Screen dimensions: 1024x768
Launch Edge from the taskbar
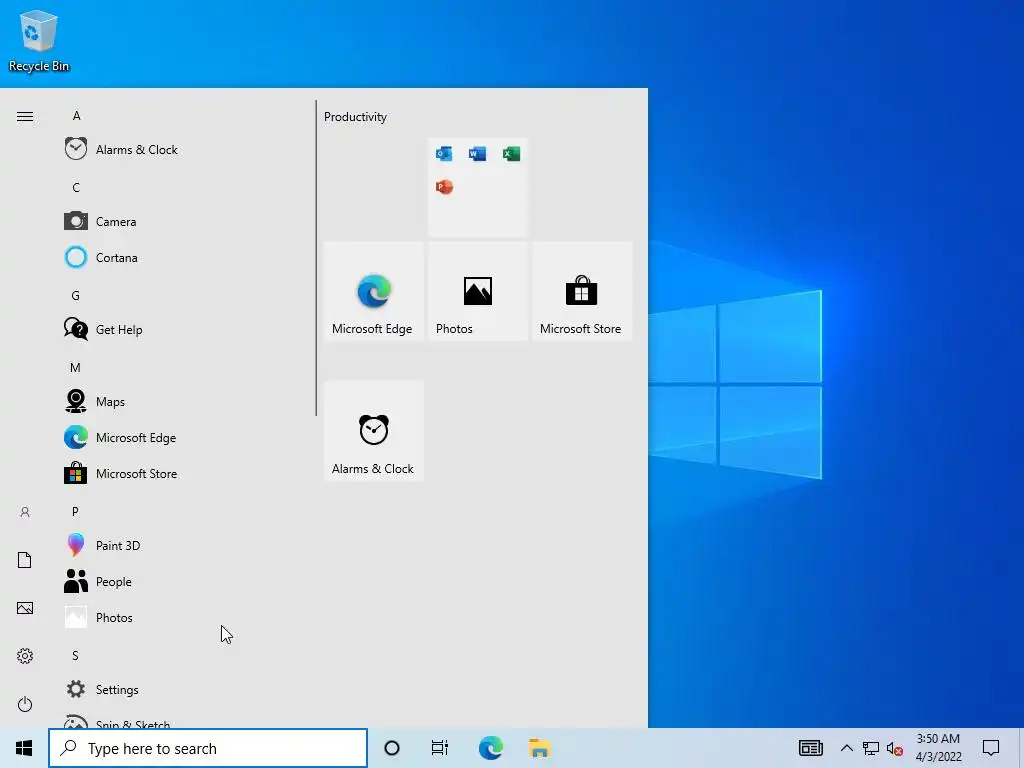coord(490,748)
